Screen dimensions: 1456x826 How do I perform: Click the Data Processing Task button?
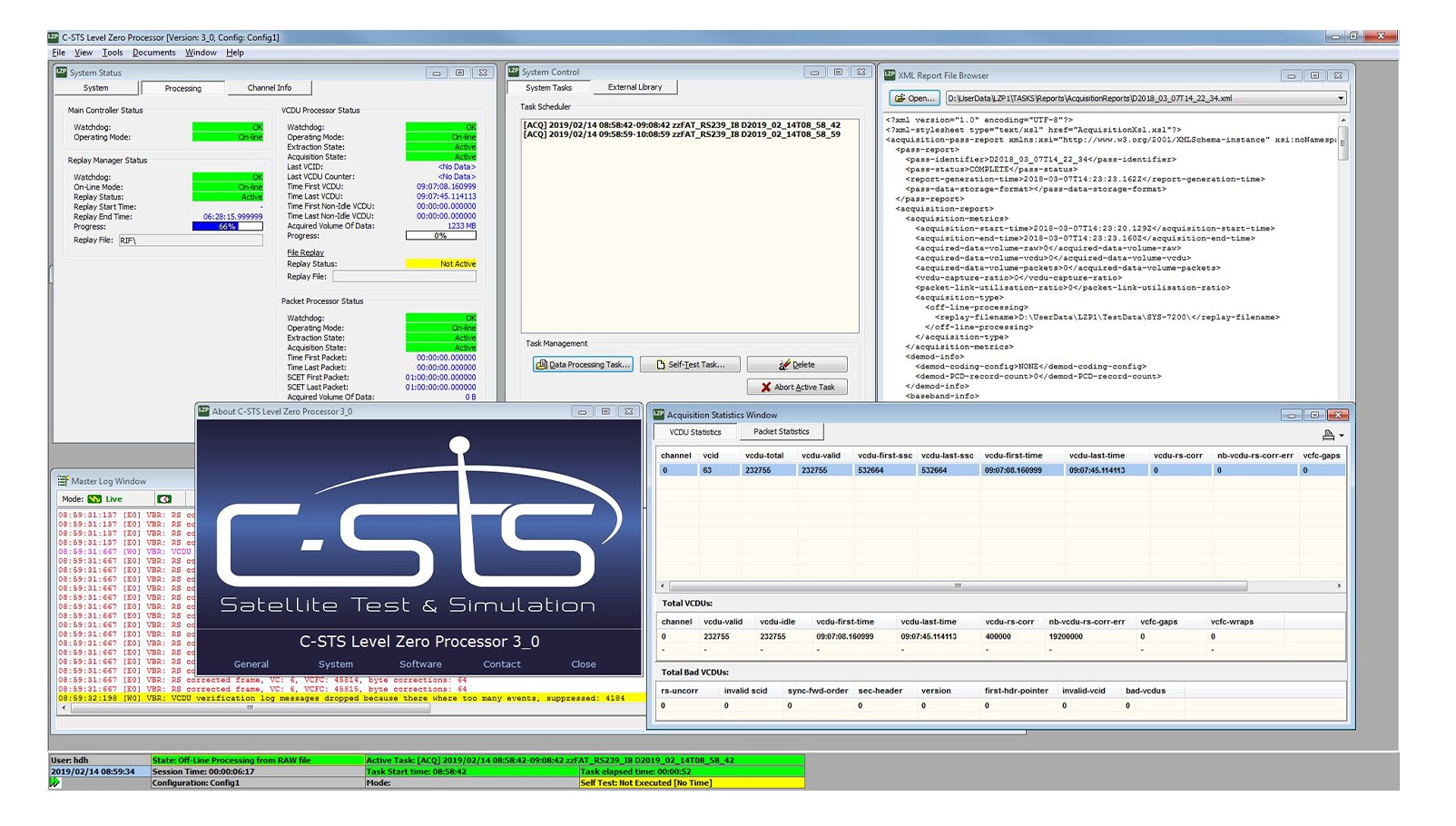coord(583,365)
